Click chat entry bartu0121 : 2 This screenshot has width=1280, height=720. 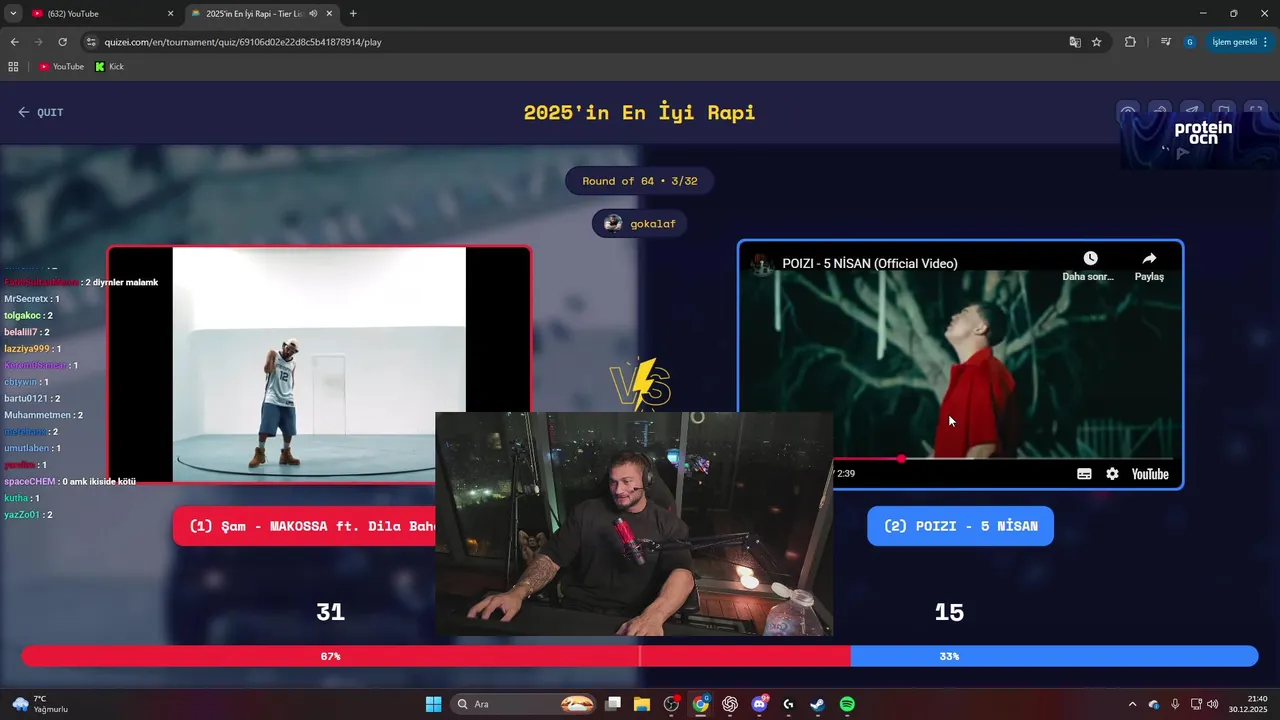click(x=33, y=398)
